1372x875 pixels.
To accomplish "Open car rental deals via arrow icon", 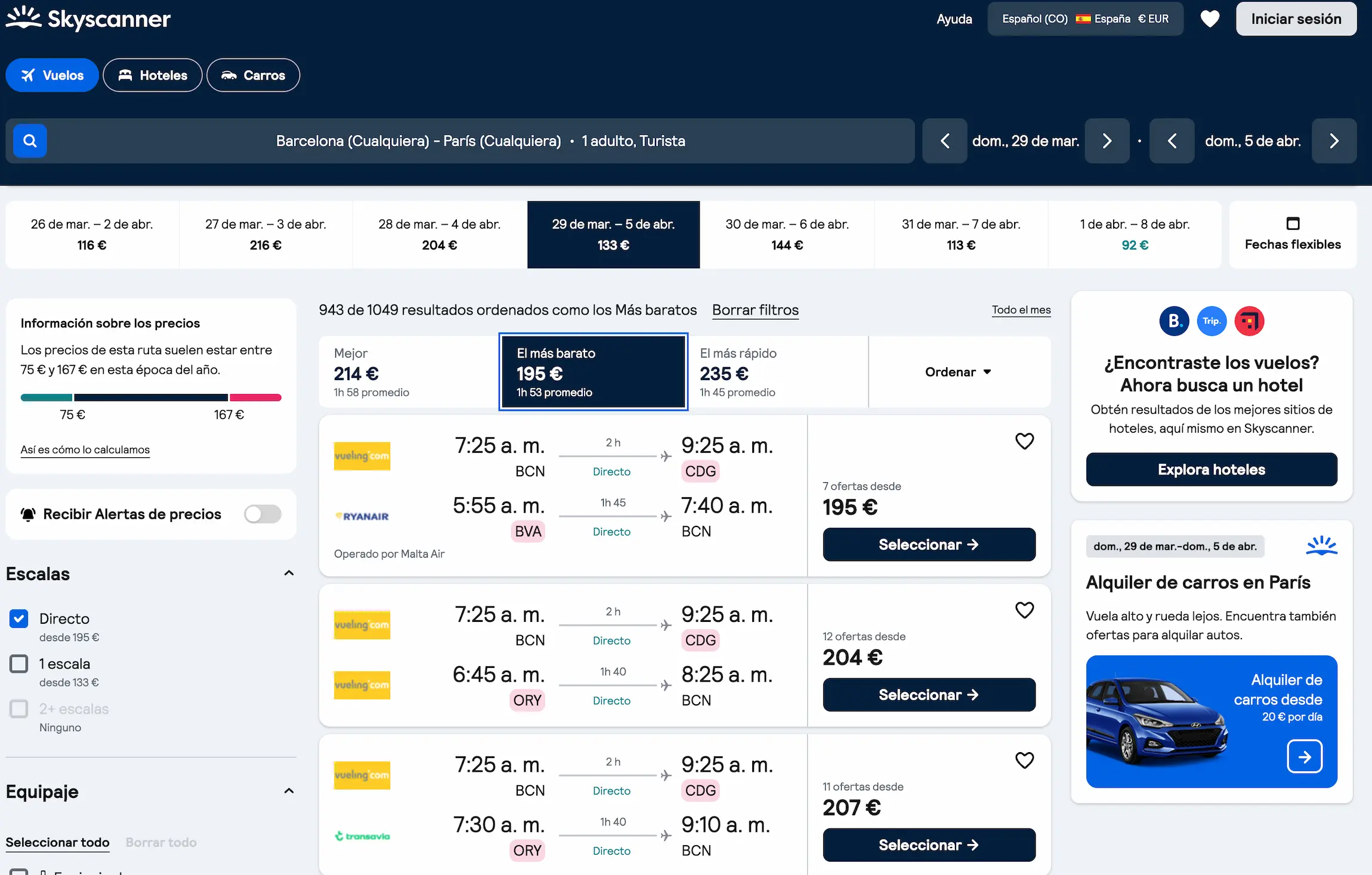I will coord(1305,756).
